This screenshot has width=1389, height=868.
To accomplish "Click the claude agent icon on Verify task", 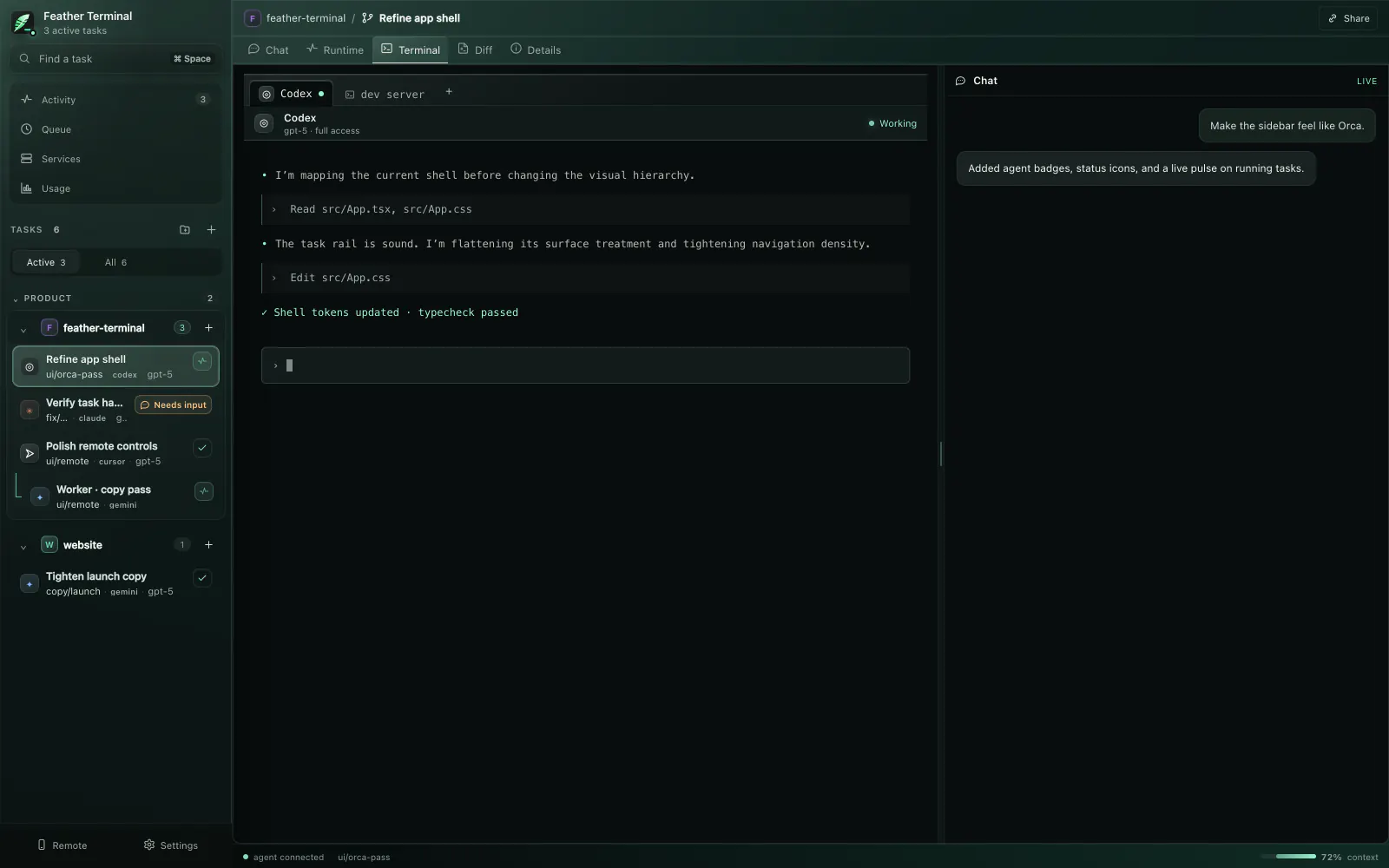I will [x=30, y=411].
